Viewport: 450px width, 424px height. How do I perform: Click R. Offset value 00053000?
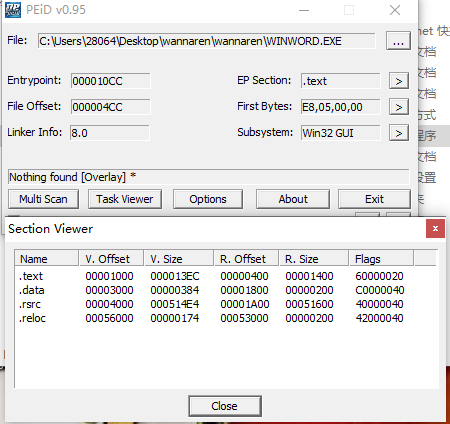pos(244,318)
